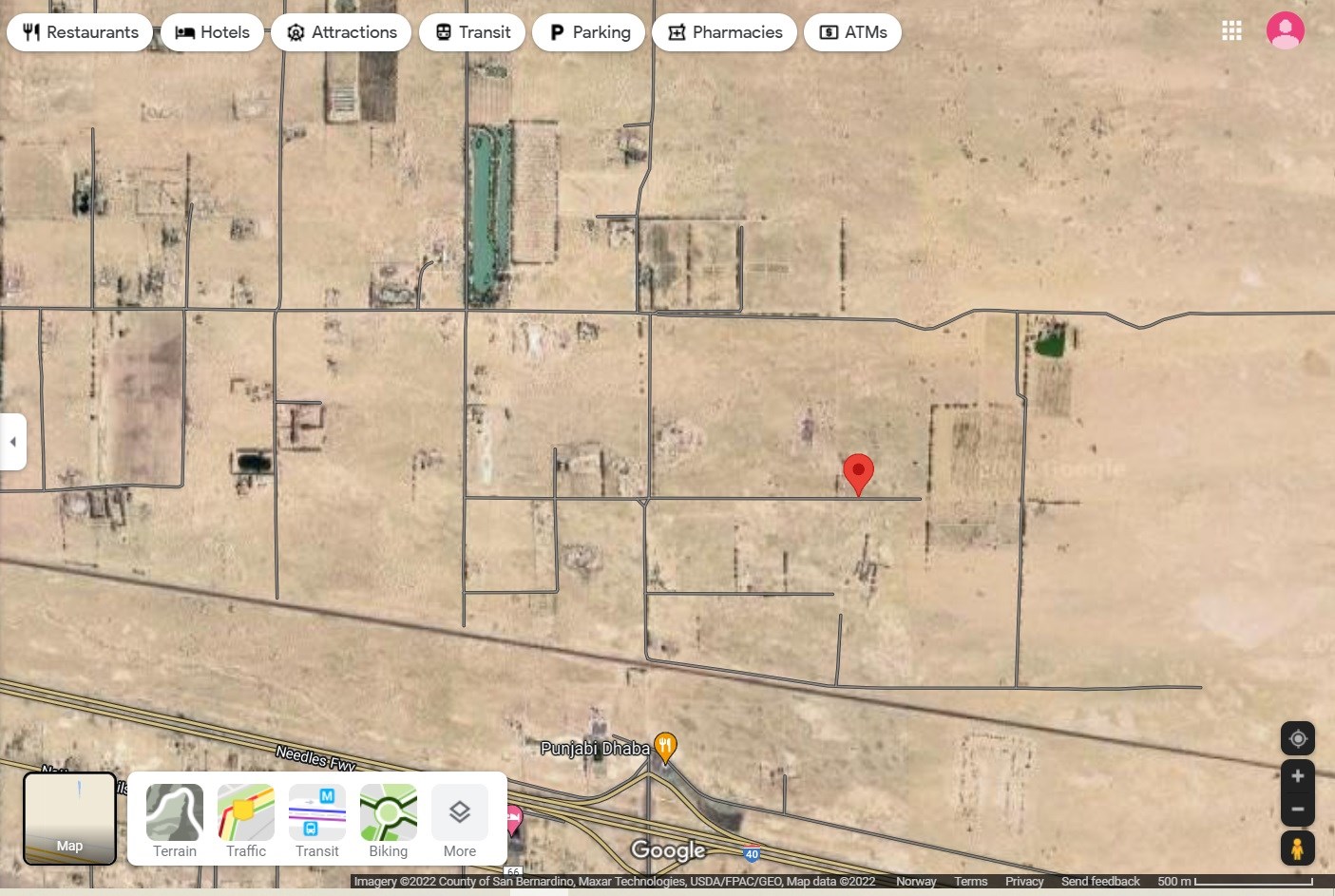Zoom out on the map

(1297, 810)
